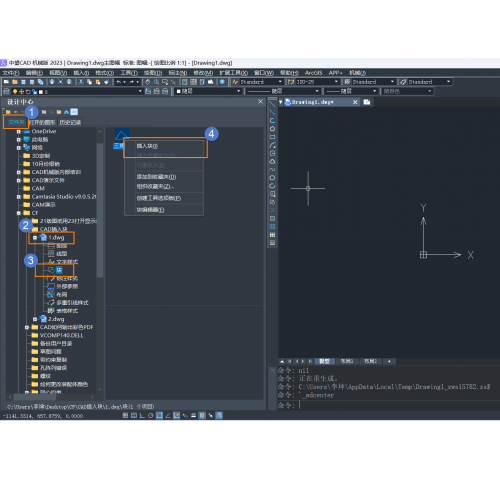Screen dimensions: 500x480
Task: Click the Cut scissors icon
Action: [81, 82]
